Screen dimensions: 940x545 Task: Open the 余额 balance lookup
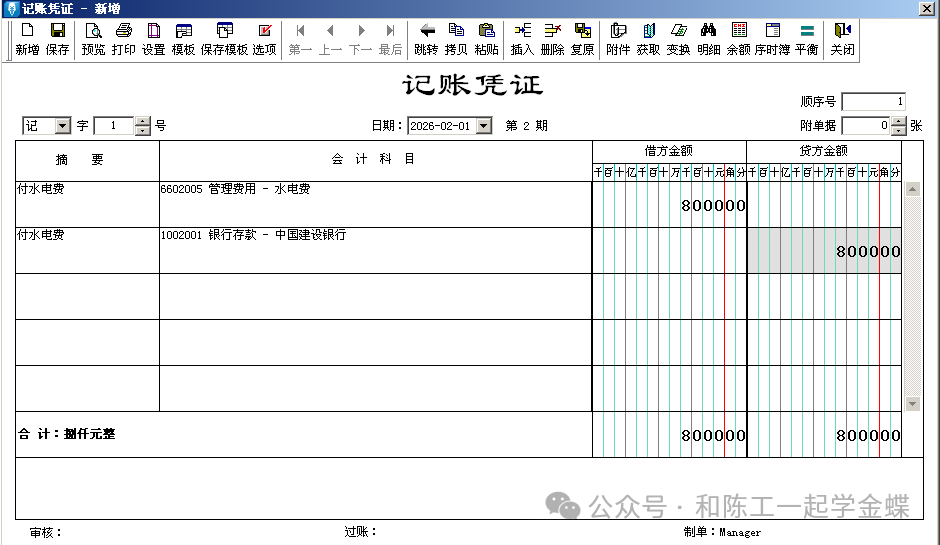tap(739, 38)
